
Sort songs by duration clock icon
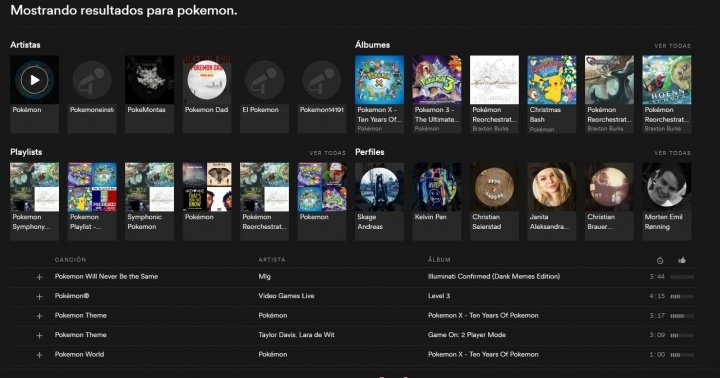[660, 260]
